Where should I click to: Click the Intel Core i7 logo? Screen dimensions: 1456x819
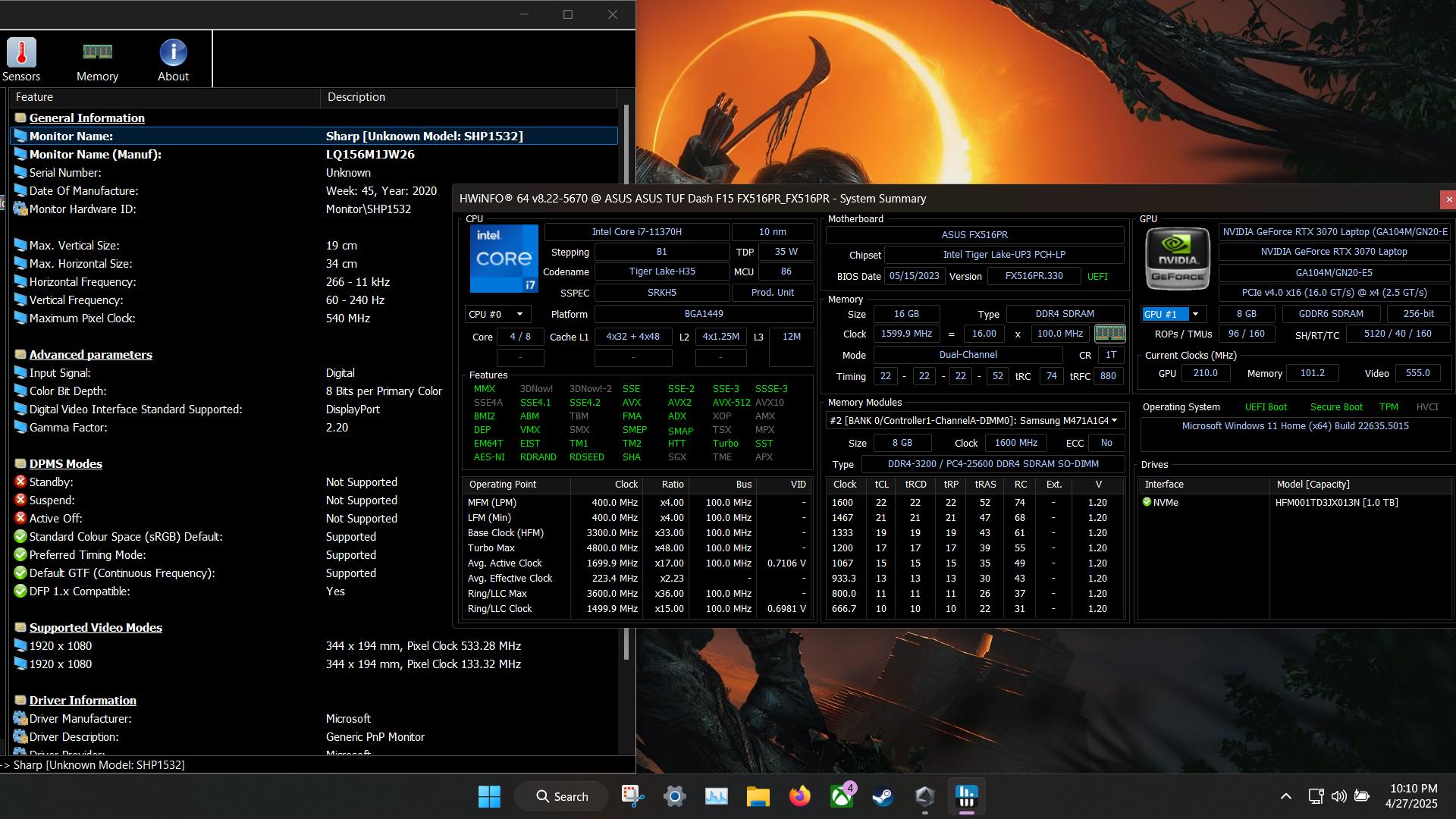coord(504,259)
